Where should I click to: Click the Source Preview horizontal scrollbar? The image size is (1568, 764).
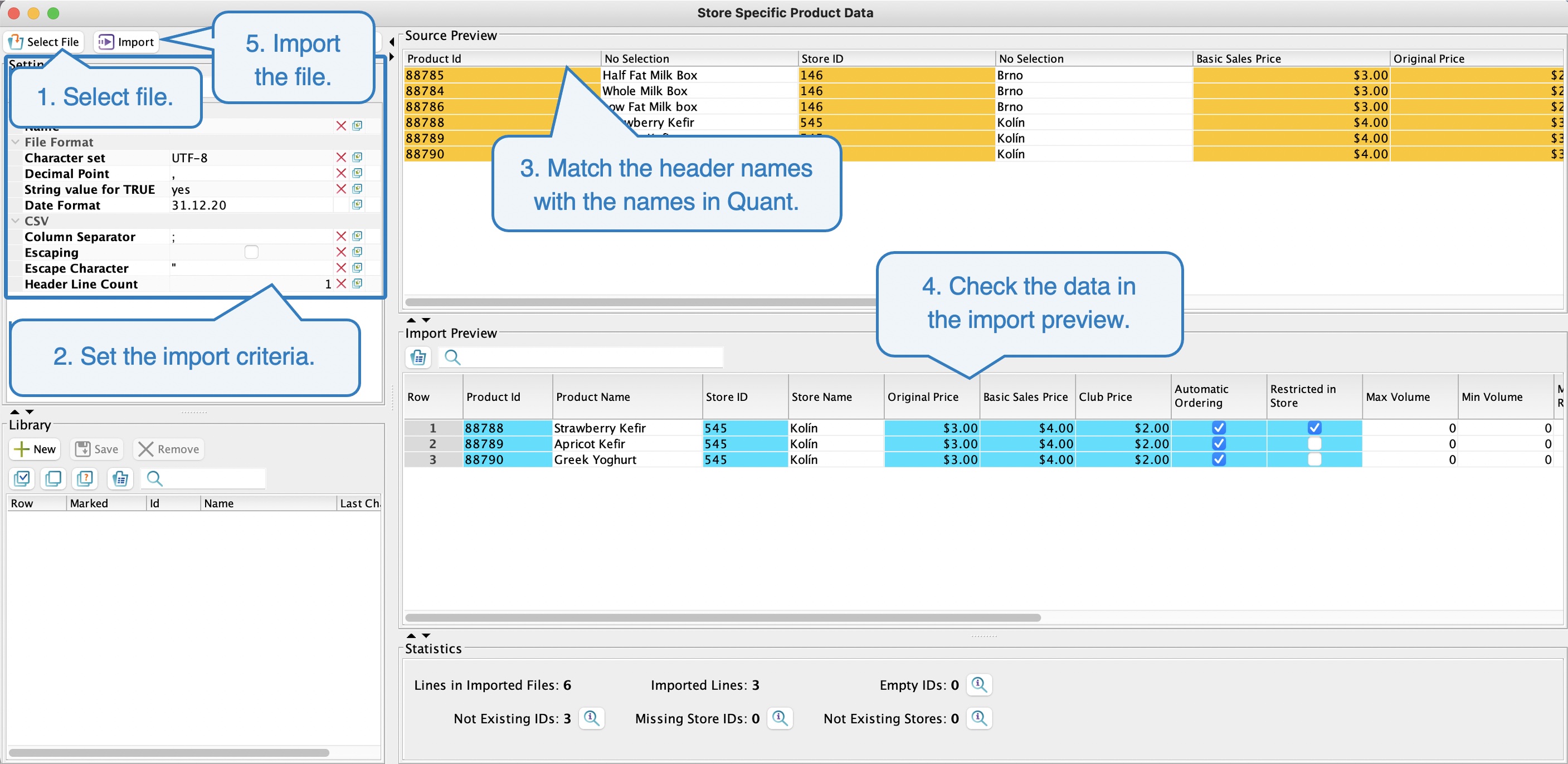pyautogui.click(x=640, y=302)
